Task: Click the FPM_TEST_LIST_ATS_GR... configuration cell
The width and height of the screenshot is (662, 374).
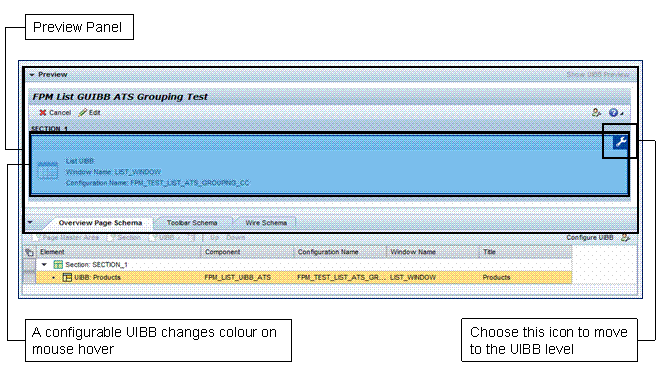Action: click(341, 277)
